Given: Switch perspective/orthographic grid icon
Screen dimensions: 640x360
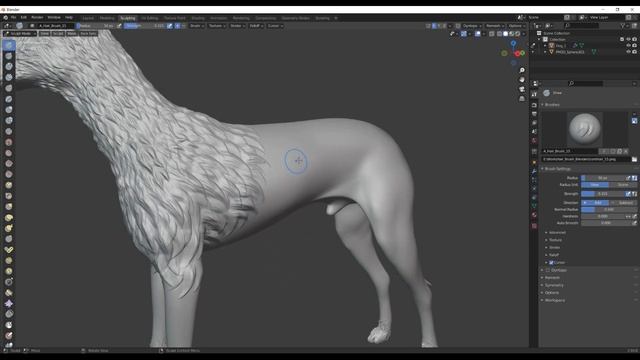Looking at the screenshot, I should click(522, 99).
